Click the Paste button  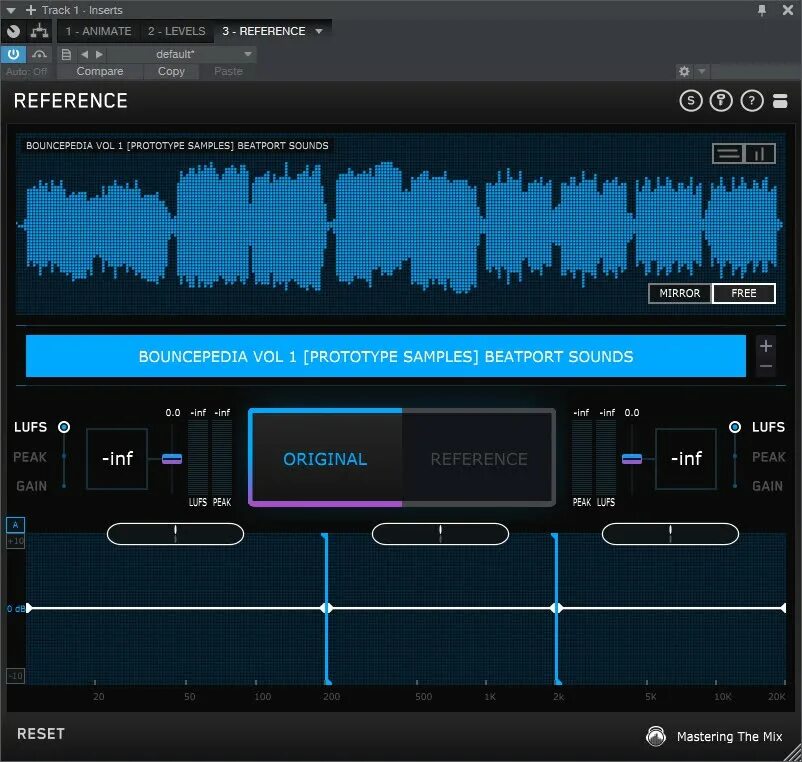coord(228,71)
